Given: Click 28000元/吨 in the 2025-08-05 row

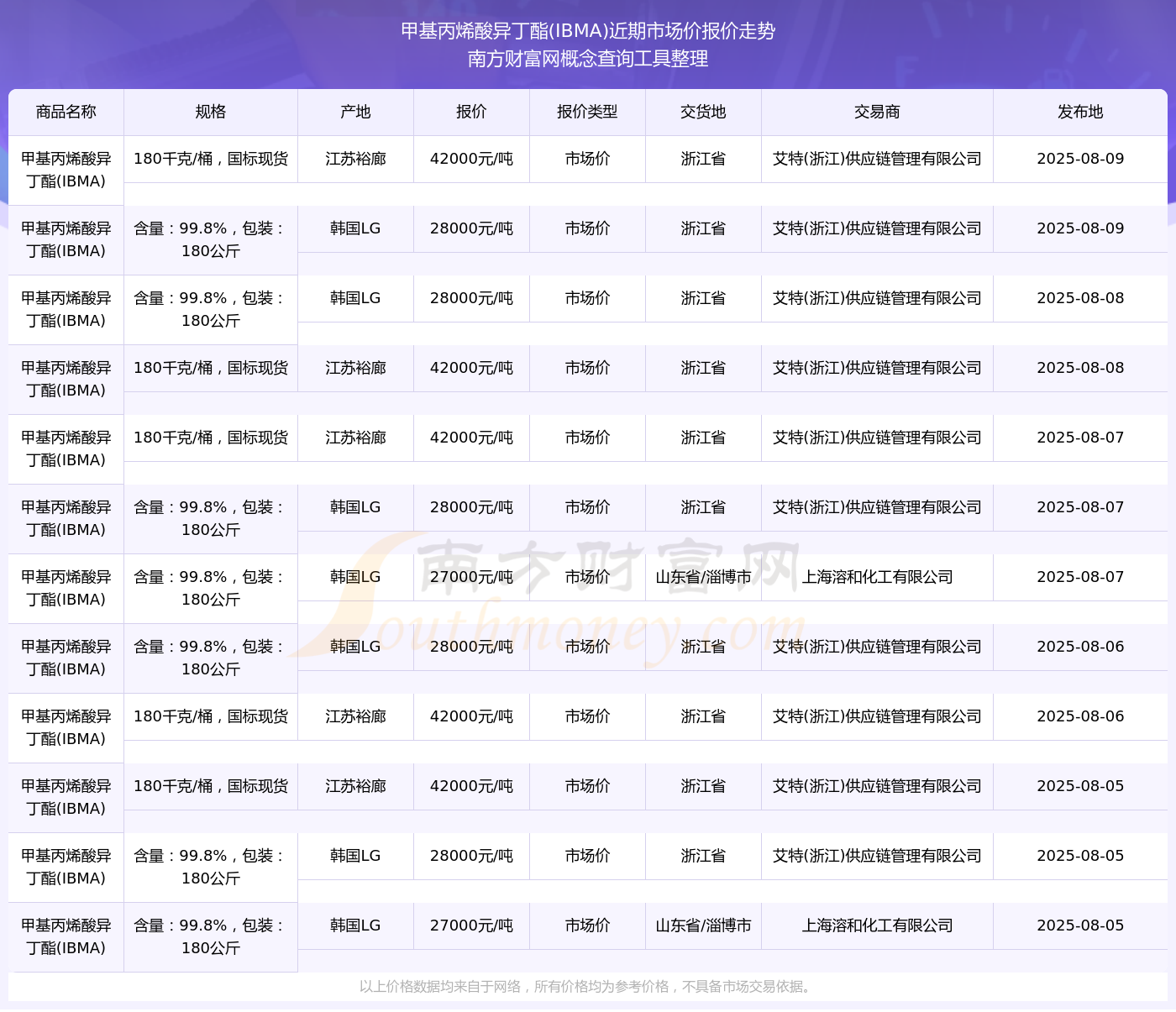Looking at the screenshot, I should pos(471,856).
